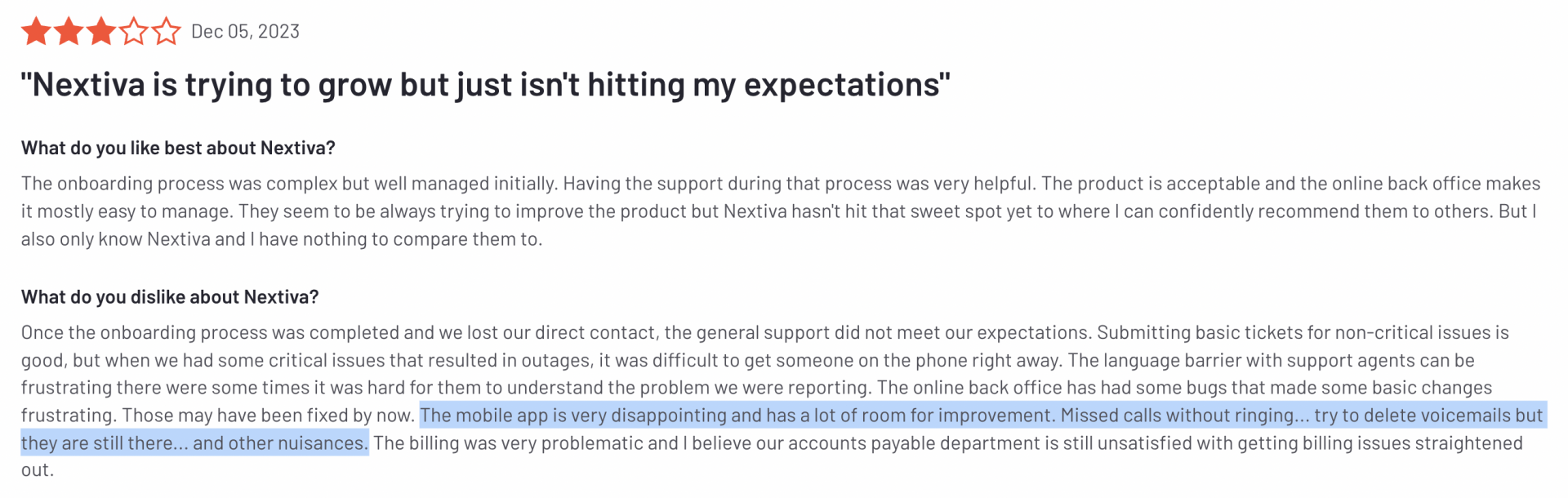This screenshot has height=498, width=1568.
Task: Click the fourth empty star
Action: point(134,32)
